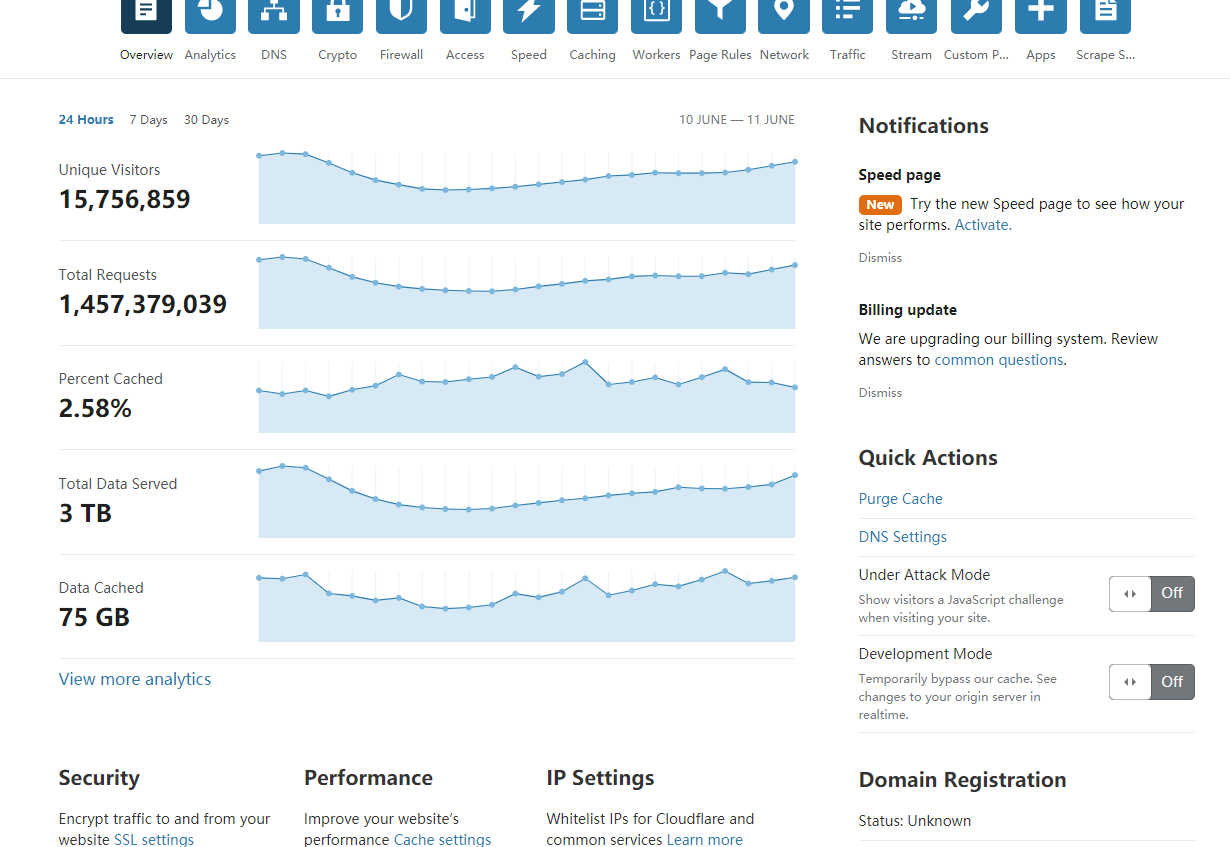Click the Network location pin icon

[784, 14]
